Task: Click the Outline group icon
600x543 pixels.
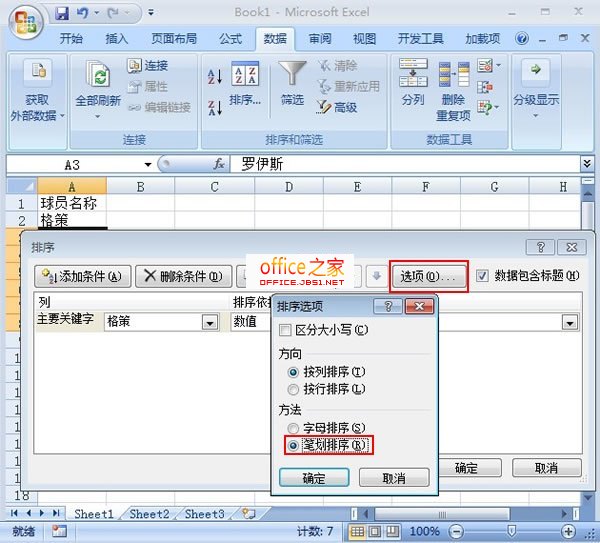Action: point(535,72)
